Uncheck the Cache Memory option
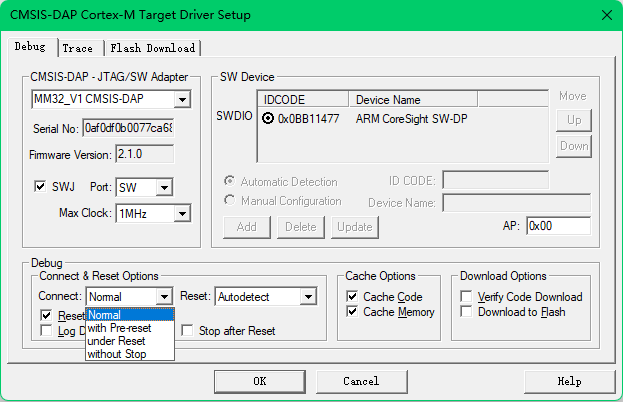This screenshot has height=402, width=623. pos(352,312)
